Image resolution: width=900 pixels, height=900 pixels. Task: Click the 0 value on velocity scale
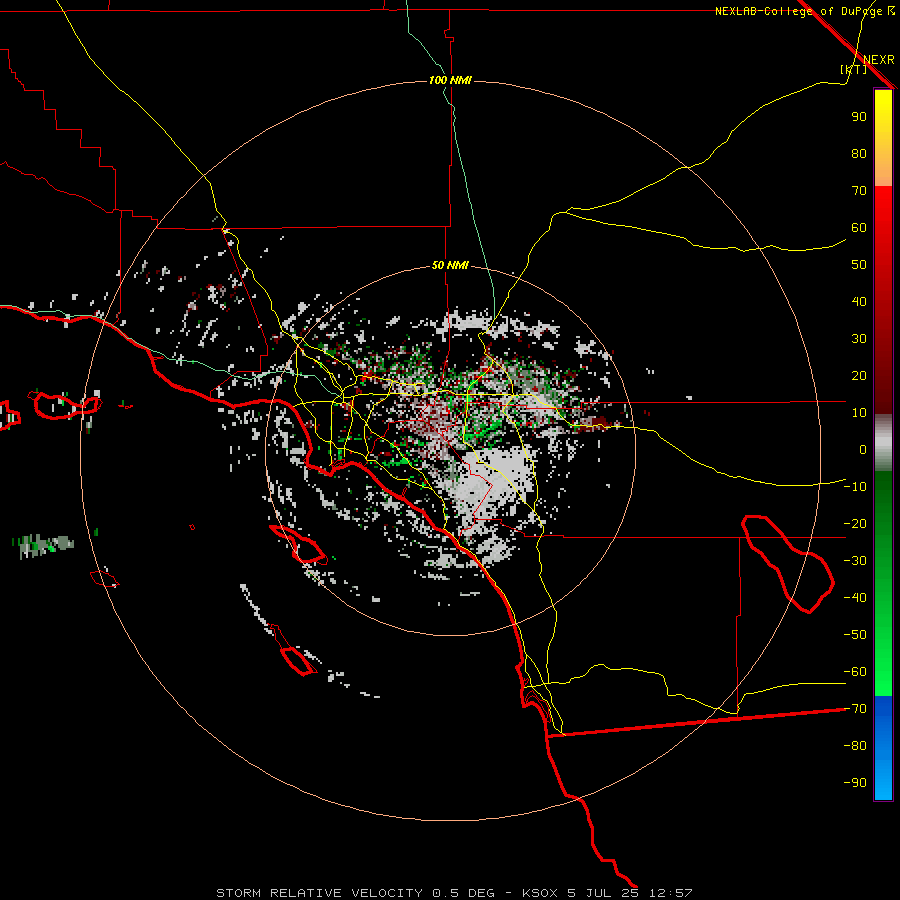(x=863, y=449)
